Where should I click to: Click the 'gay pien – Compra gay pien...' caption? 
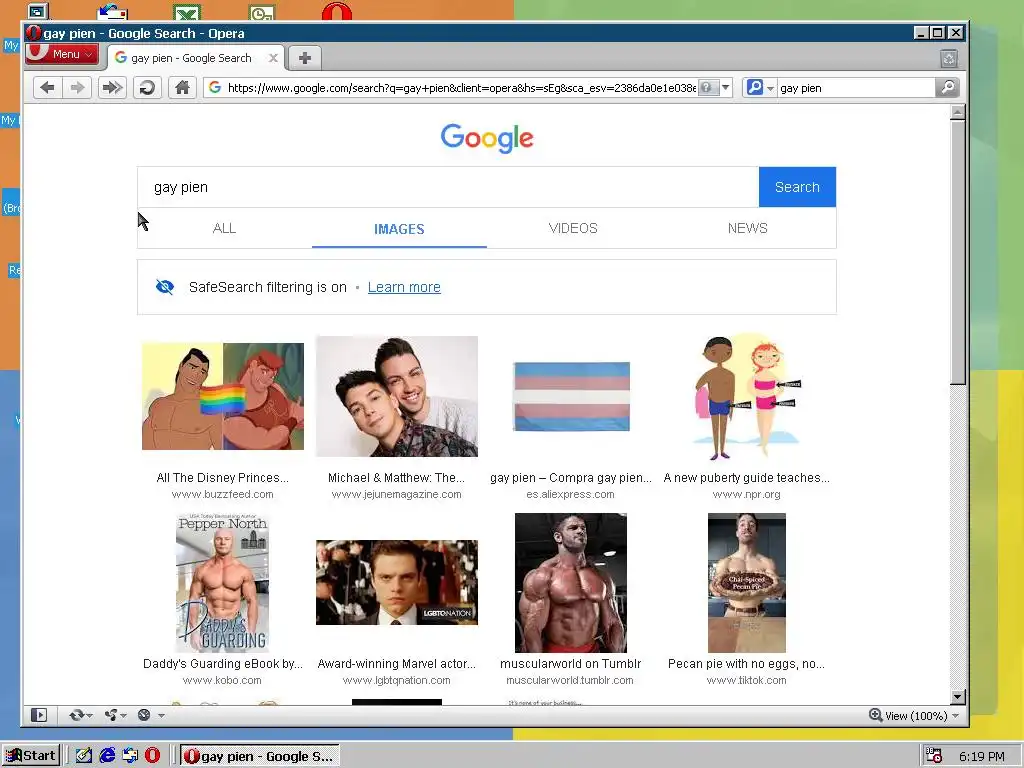(571, 478)
